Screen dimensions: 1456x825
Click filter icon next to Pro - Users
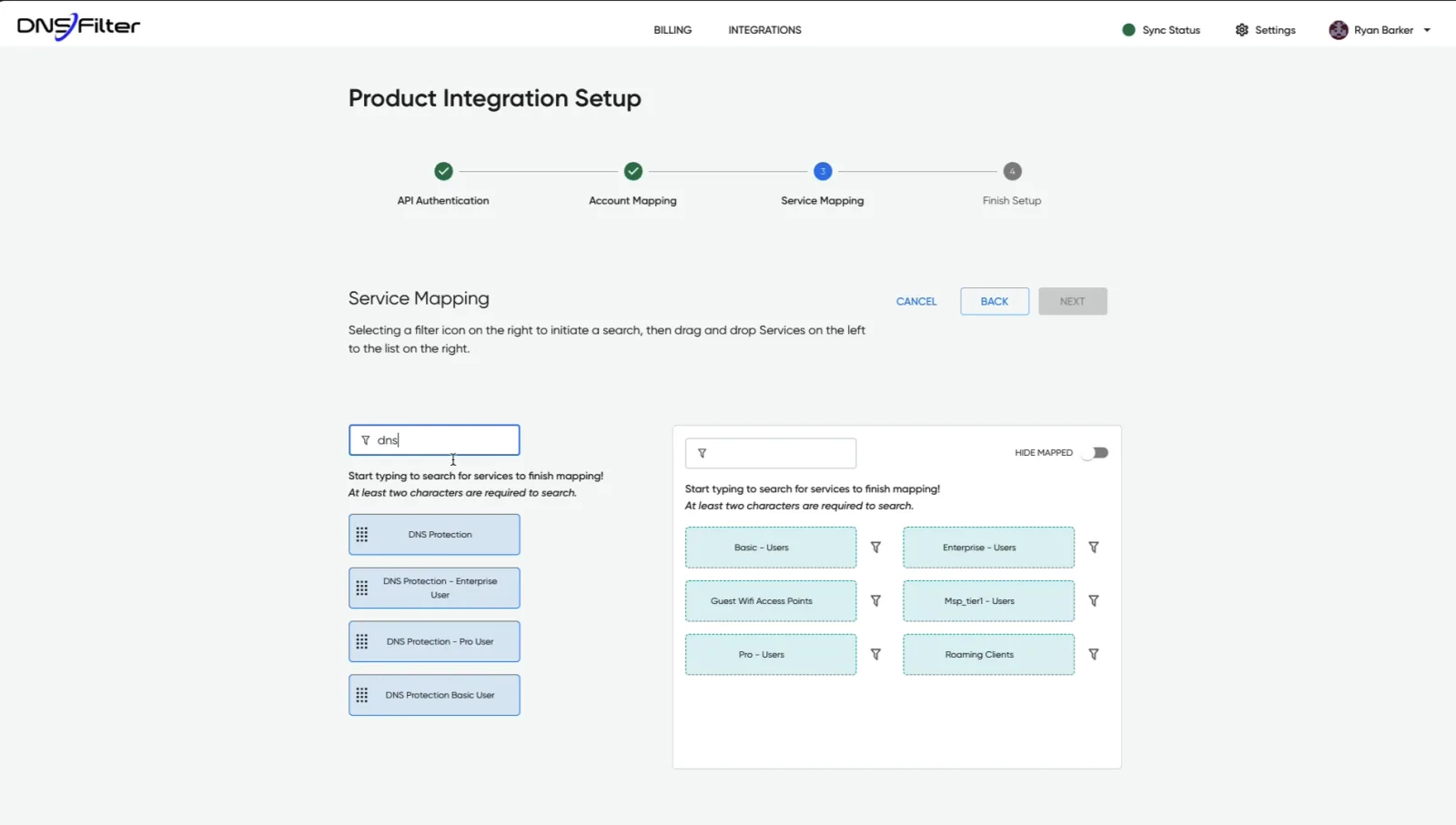pyautogui.click(x=875, y=655)
